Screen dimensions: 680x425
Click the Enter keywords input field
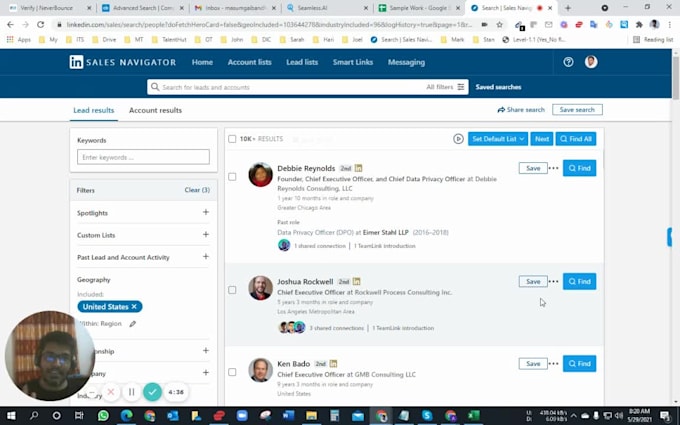coord(143,157)
